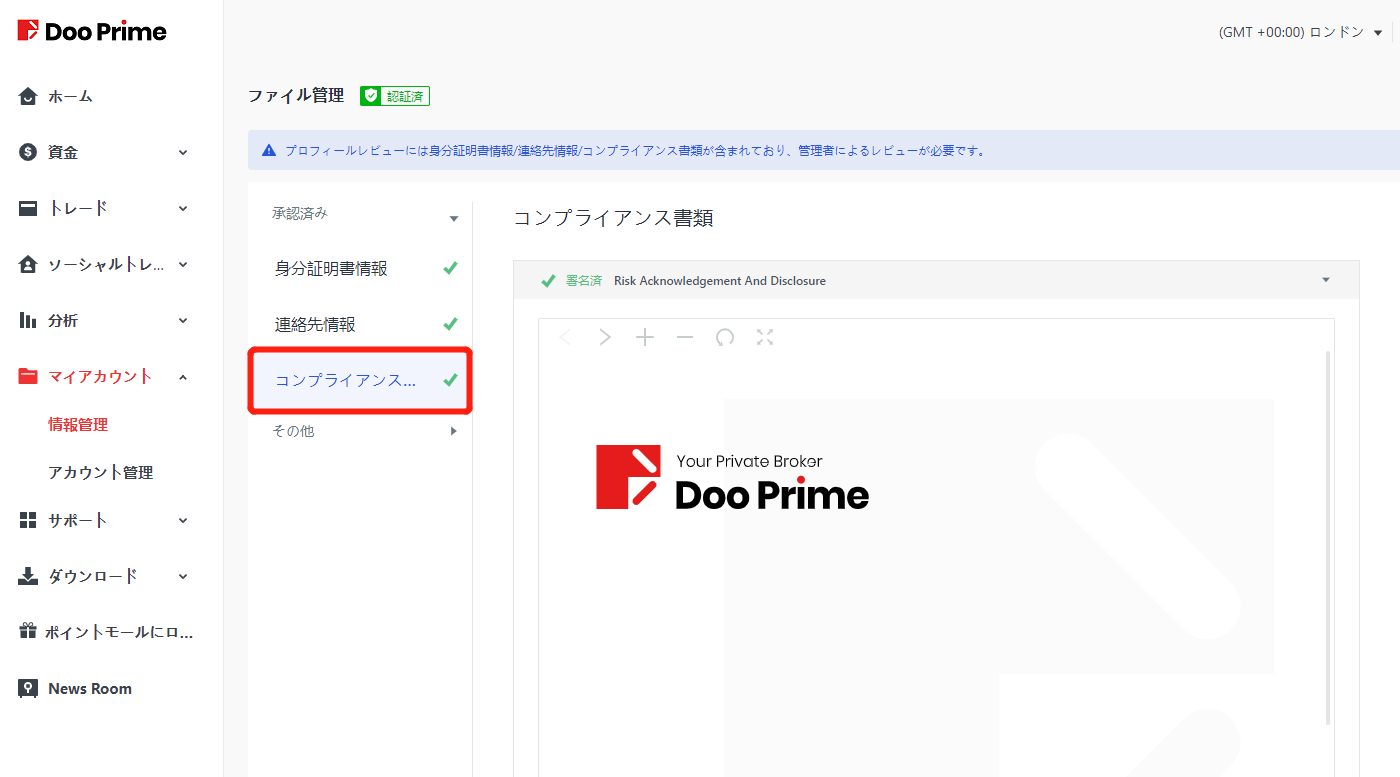Click the ファイル管理 page heading
Screen dimensions: 1400x777
(296, 96)
